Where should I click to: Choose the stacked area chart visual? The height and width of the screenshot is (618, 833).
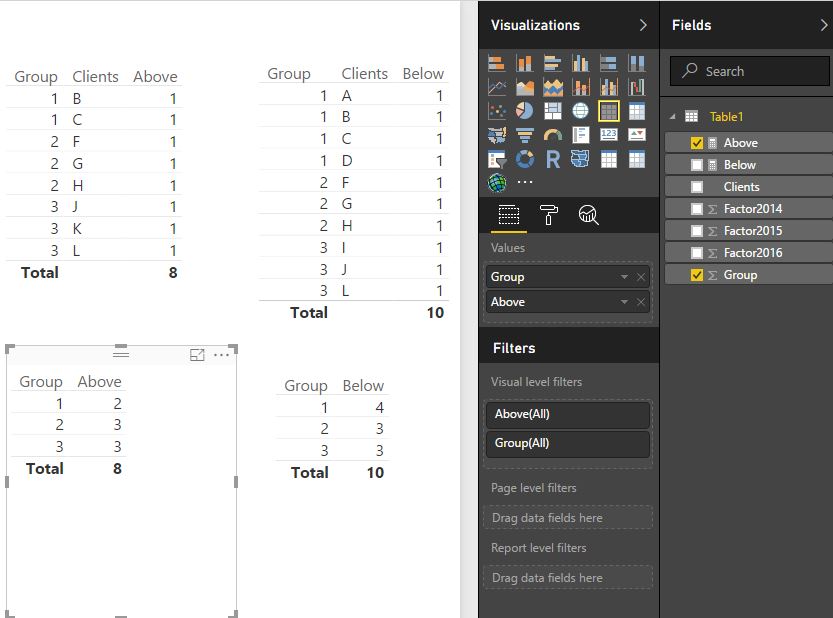(552, 87)
